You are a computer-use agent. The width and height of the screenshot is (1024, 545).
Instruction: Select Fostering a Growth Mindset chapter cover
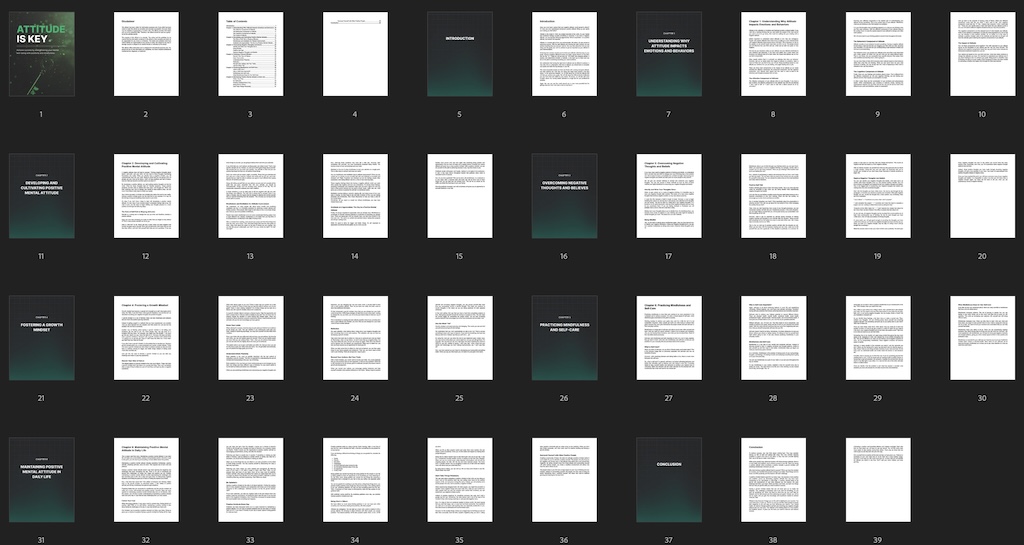tap(41, 338)
